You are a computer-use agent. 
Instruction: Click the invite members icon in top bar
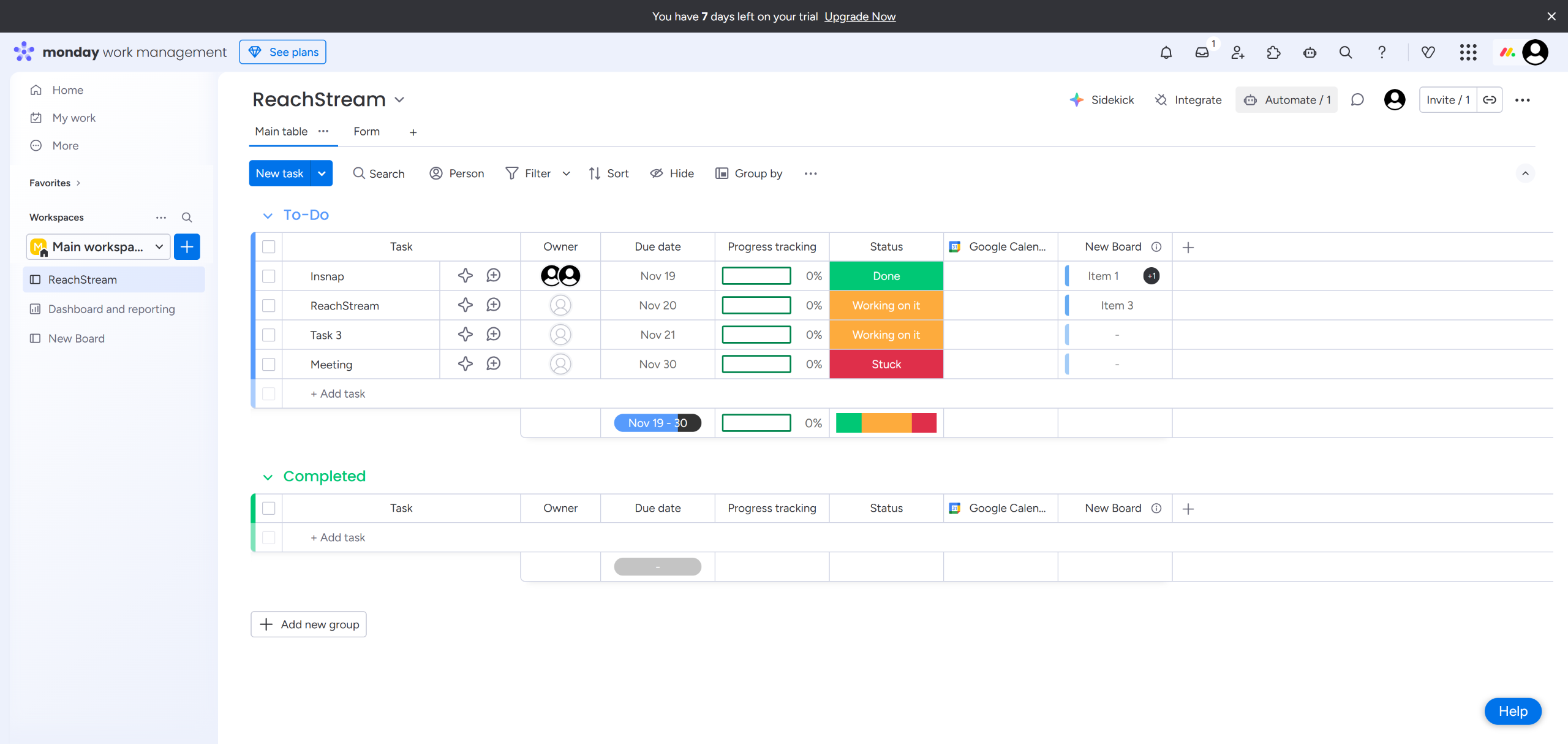(1238, 52)
